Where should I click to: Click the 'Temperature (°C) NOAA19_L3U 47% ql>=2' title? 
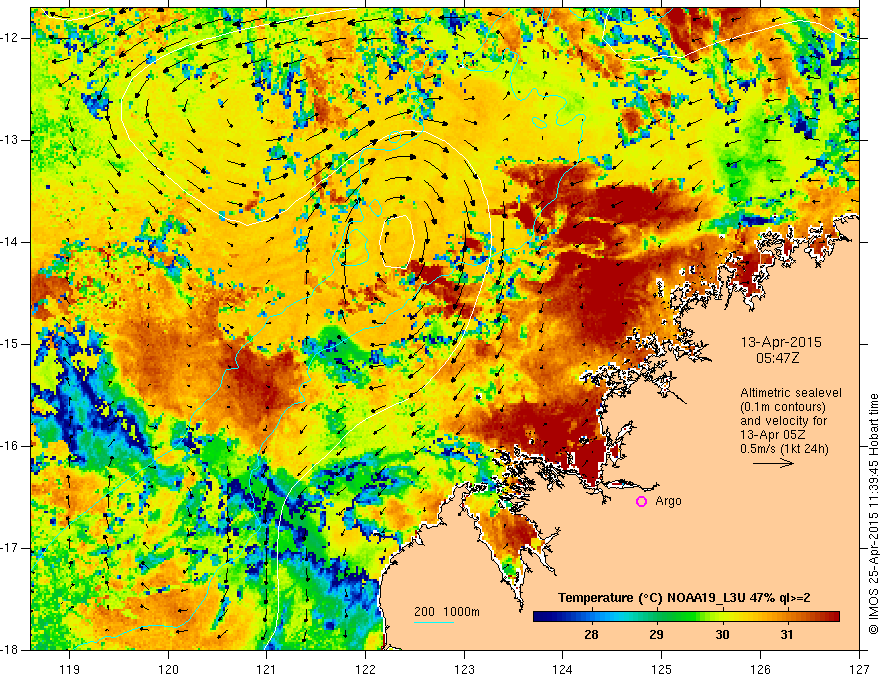(x=684, y=598)
